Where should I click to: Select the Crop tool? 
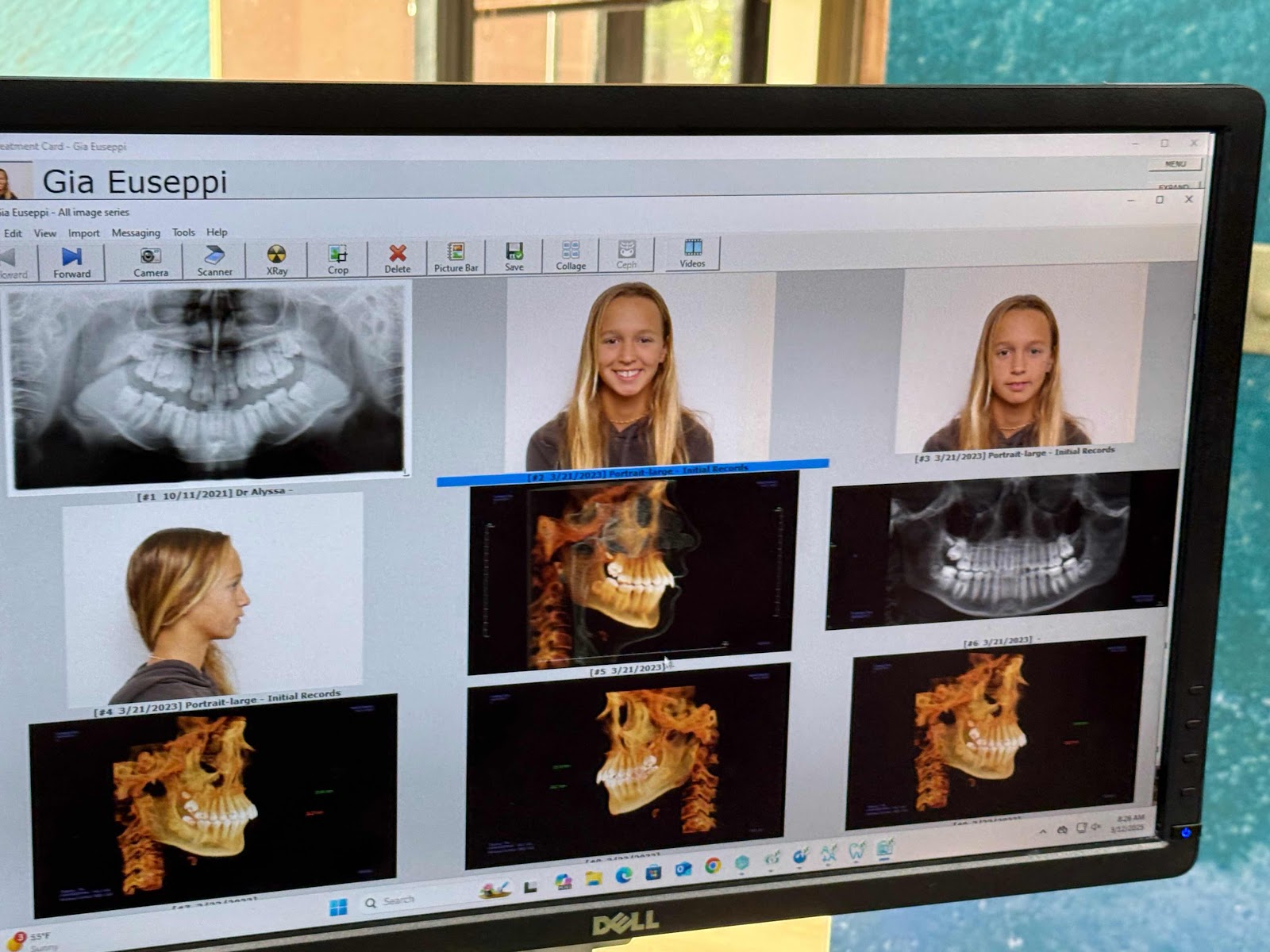click(x=338, y=259)
